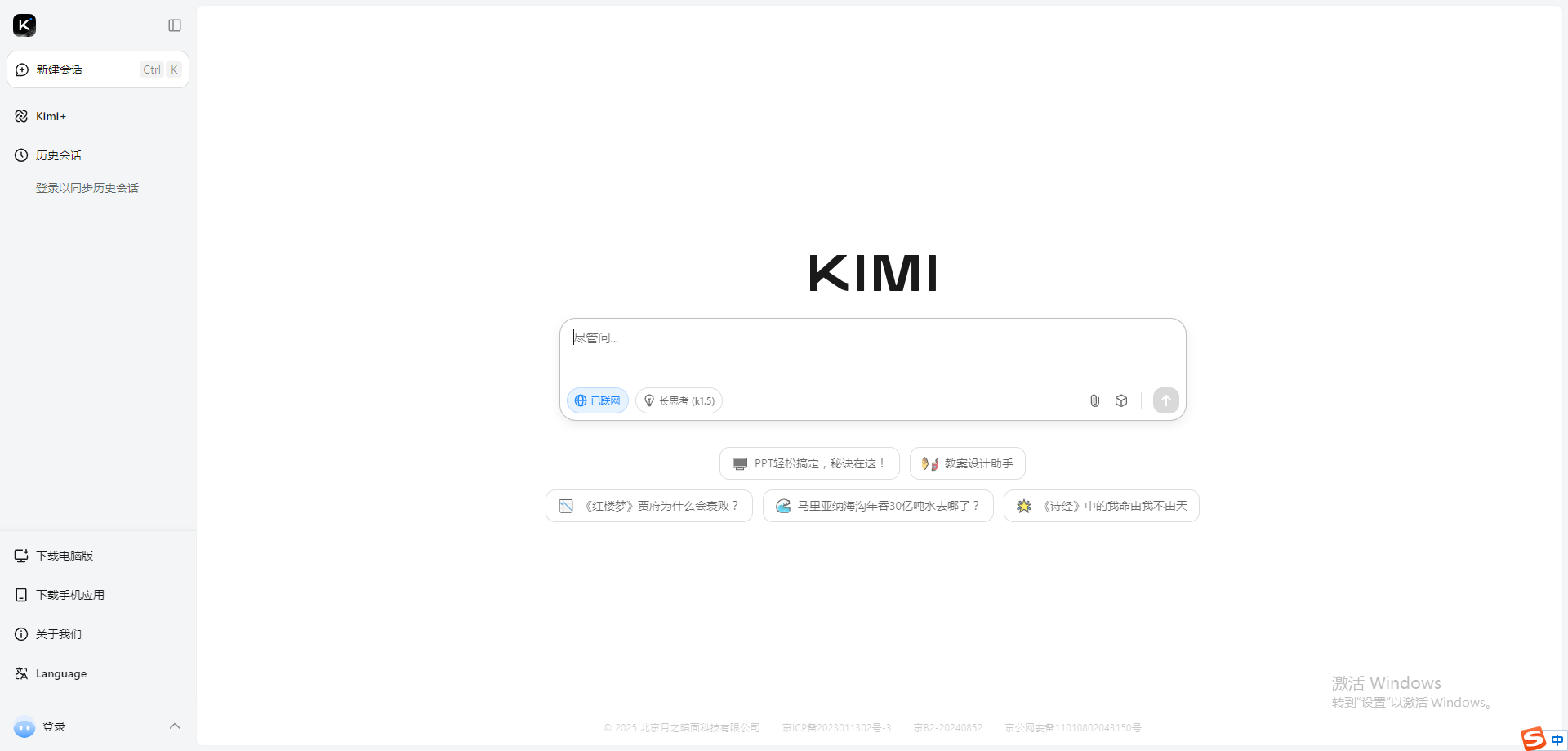
Task: Click the wave icon on 马里亚纳海沟 prompt
Action: point(783,506)
